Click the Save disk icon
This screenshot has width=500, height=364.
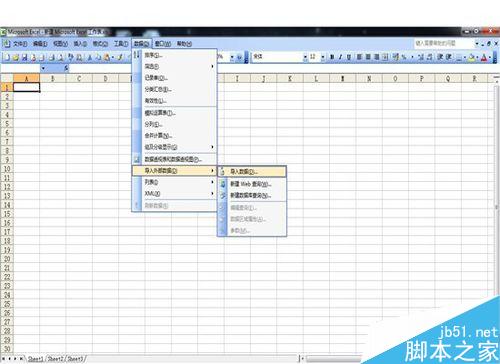pos(24,57)
